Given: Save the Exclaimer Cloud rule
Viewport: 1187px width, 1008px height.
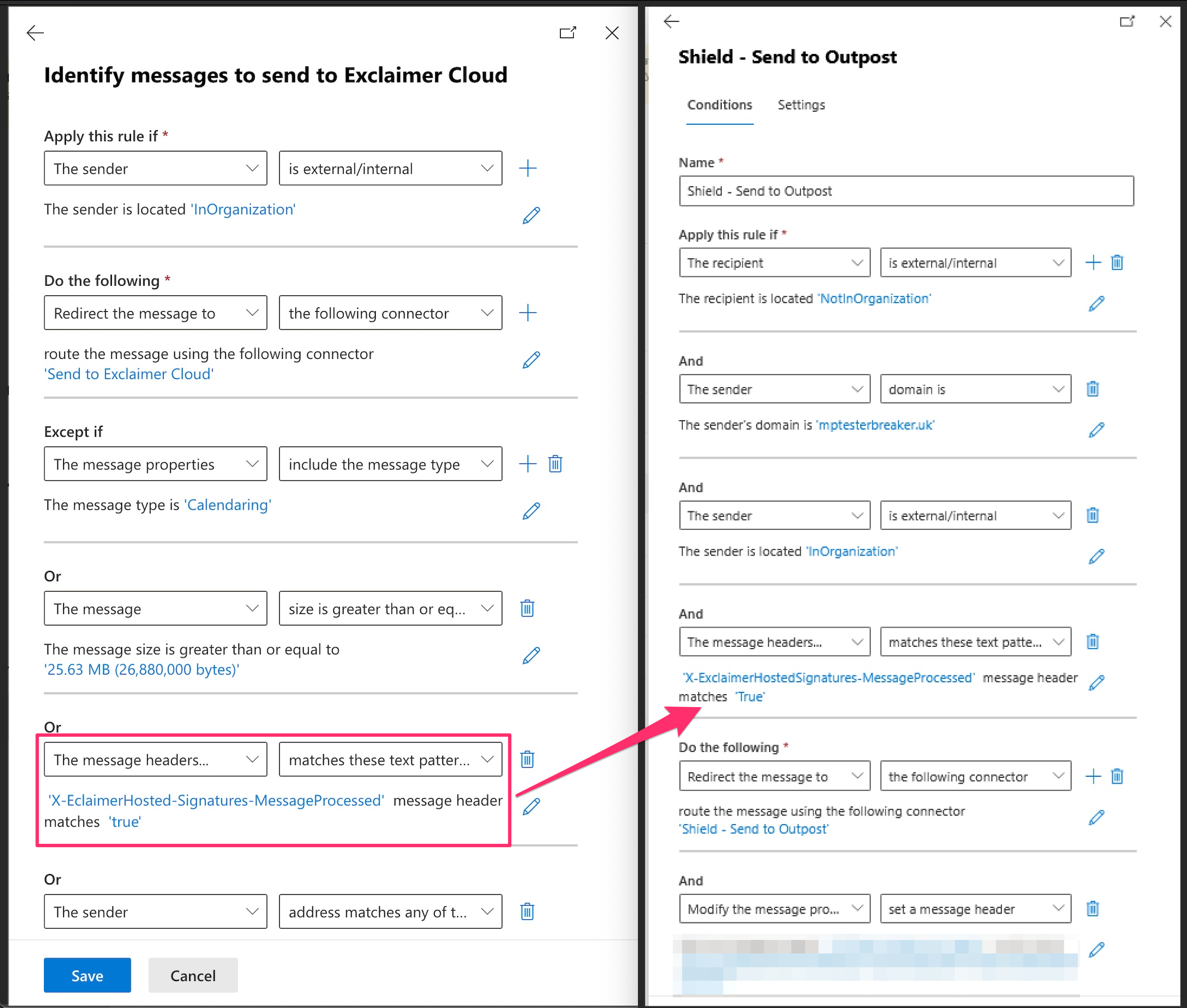Looking at the screenshot, I should (87, 975).
